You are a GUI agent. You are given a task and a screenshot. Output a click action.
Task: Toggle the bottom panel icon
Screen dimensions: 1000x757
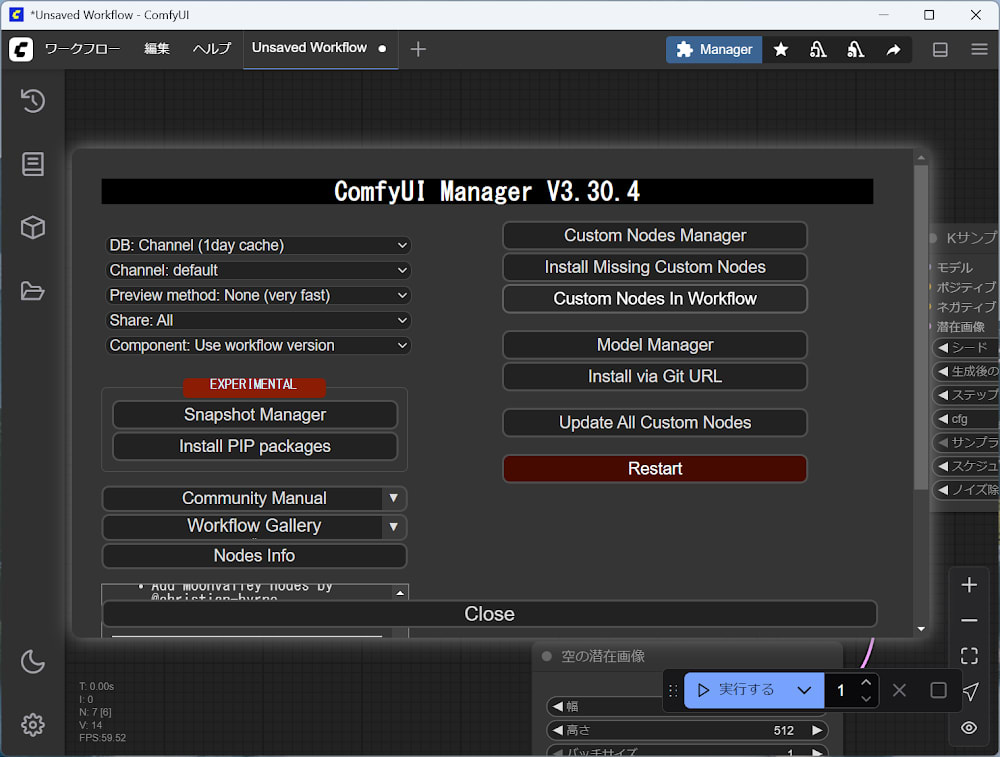click(x=940, y=50)
